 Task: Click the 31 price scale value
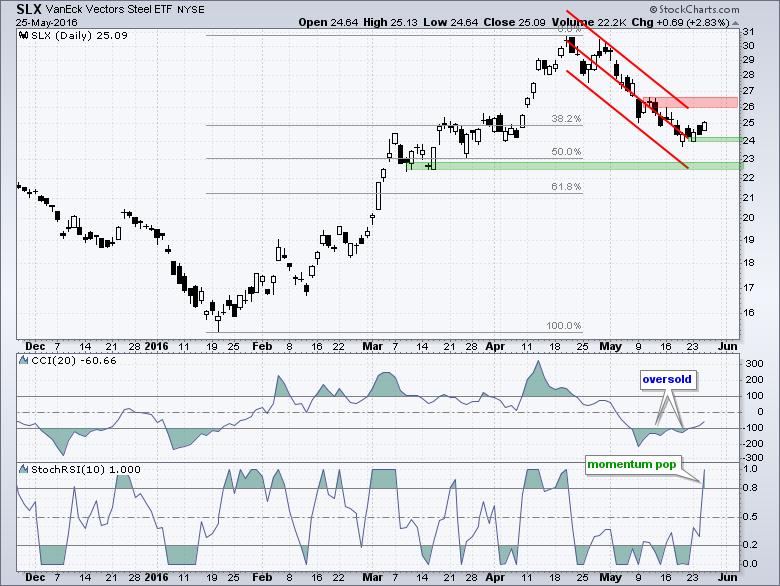coord(748,32)
